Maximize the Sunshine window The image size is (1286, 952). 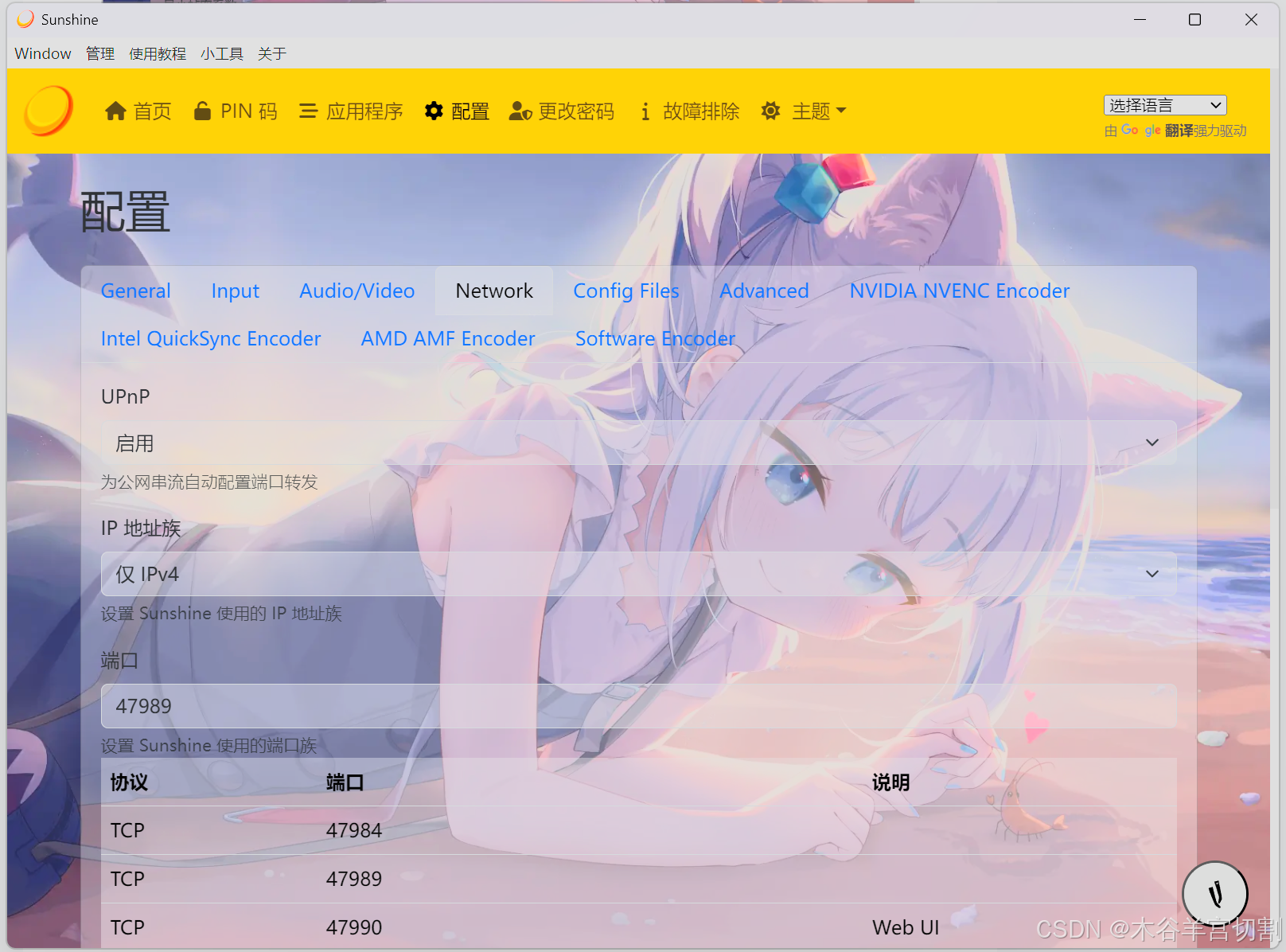[x=1194, y=19]
